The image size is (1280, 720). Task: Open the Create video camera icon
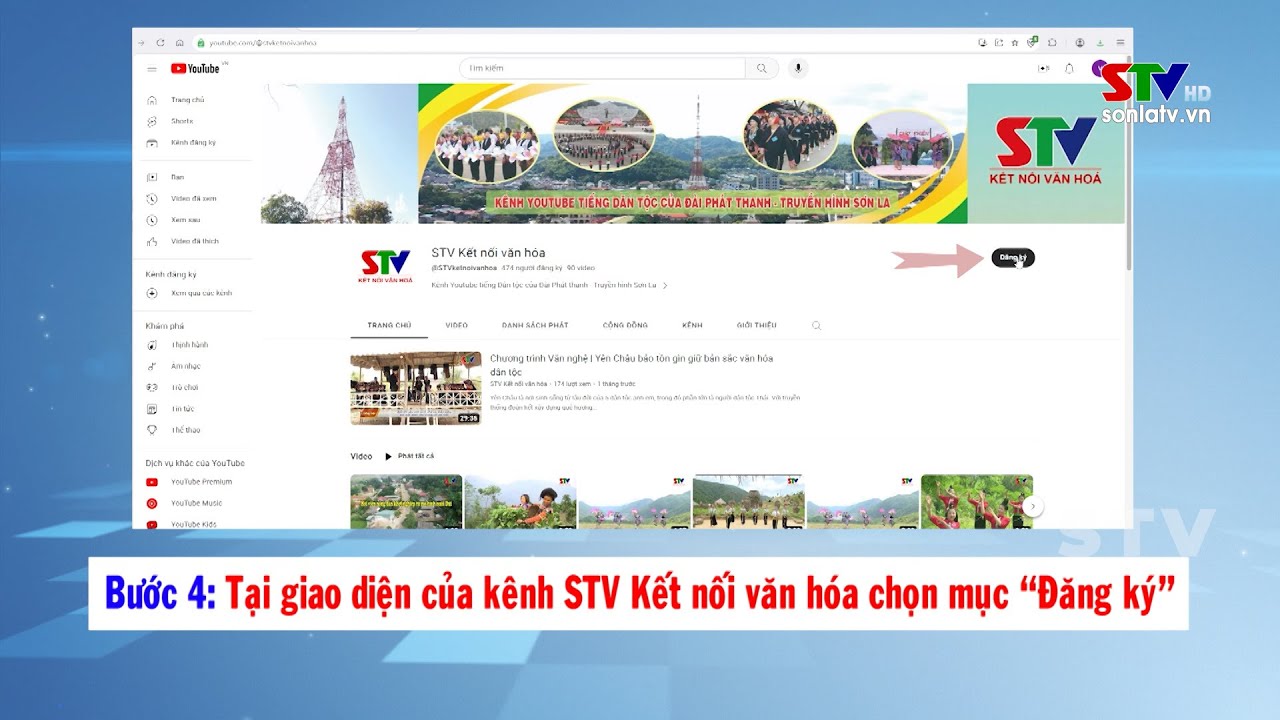click(x=1044, y=68)
